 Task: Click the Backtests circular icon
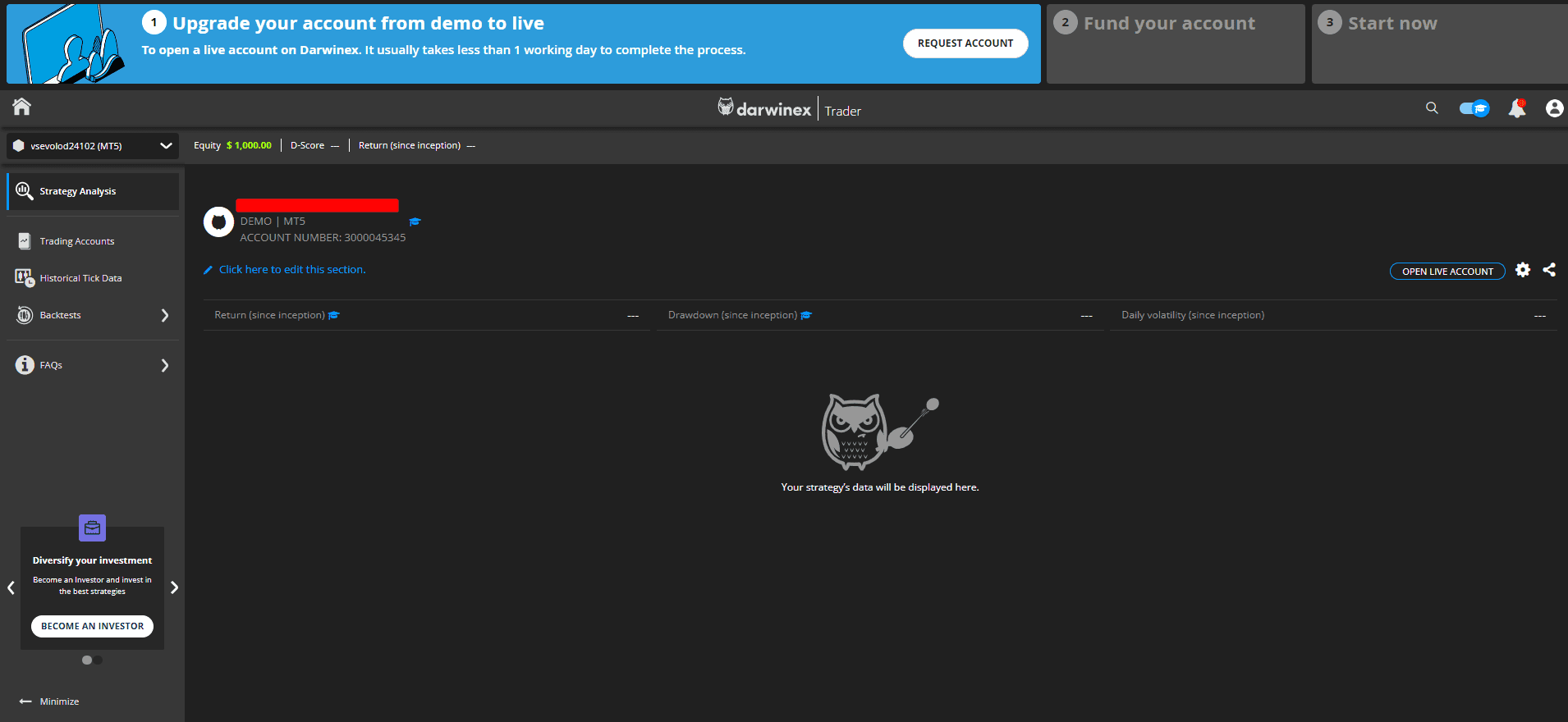25,315
